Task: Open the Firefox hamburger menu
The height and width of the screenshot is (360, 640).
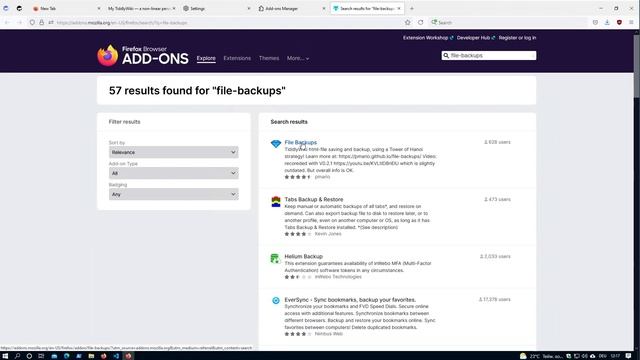Action: coord(631,22)
